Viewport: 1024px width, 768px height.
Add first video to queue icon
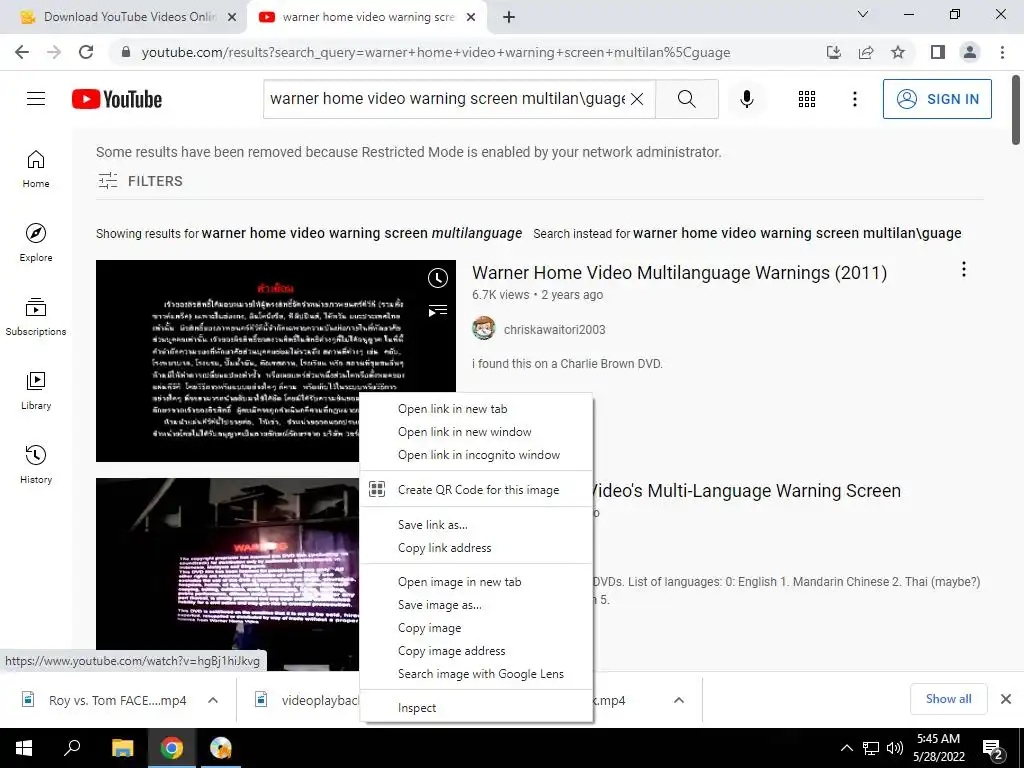point(438,310)
